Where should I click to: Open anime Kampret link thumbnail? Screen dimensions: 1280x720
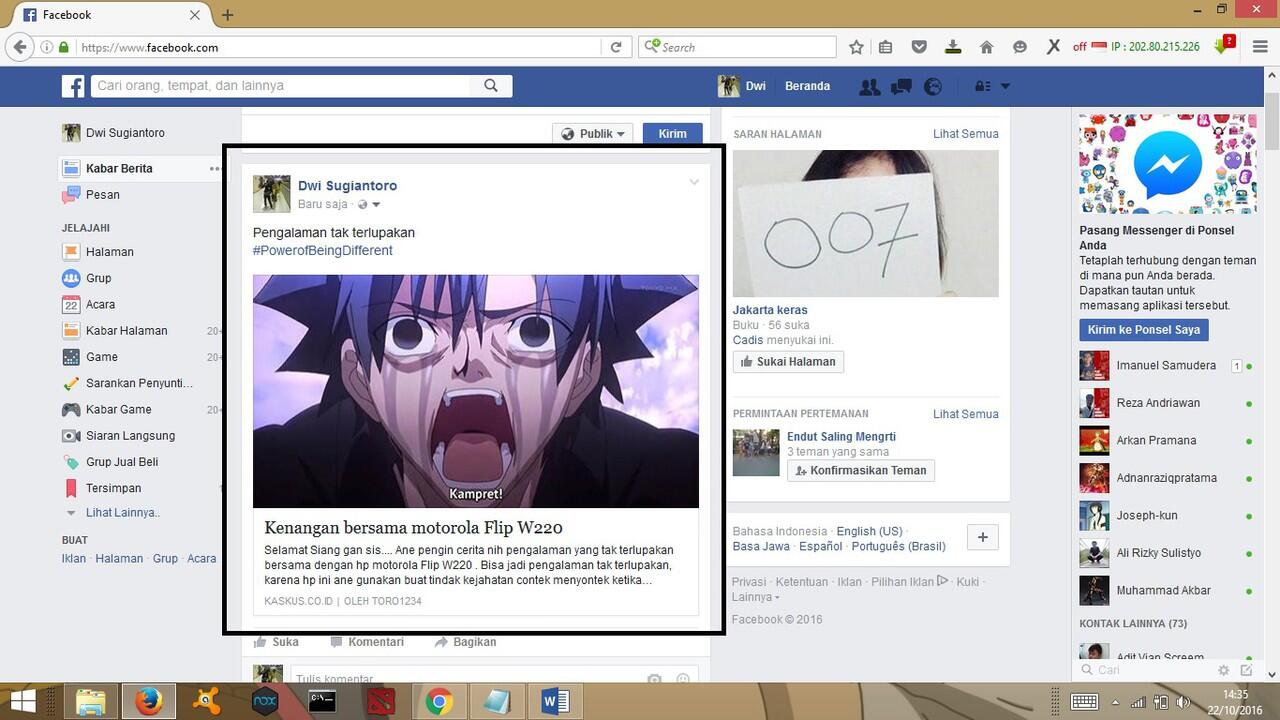[x=476, y=392]
